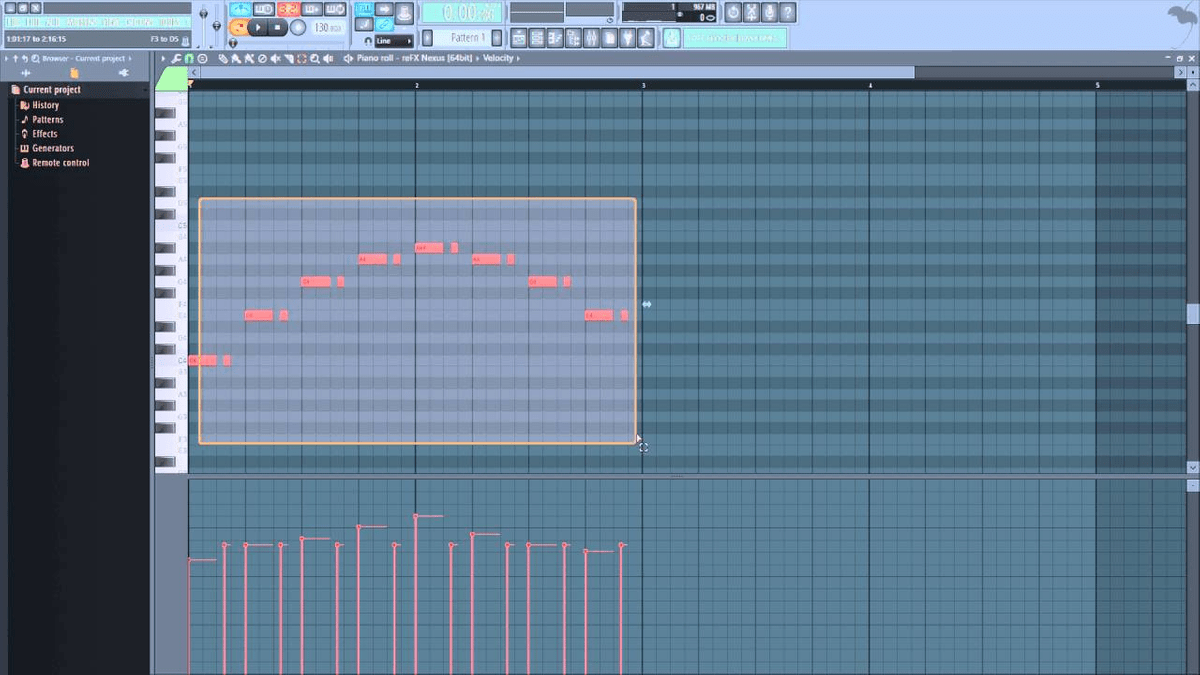Open the snap Line dropdown
Image resolution: width=1200 pixels, height=675 pixels.
tap(390, 39)
